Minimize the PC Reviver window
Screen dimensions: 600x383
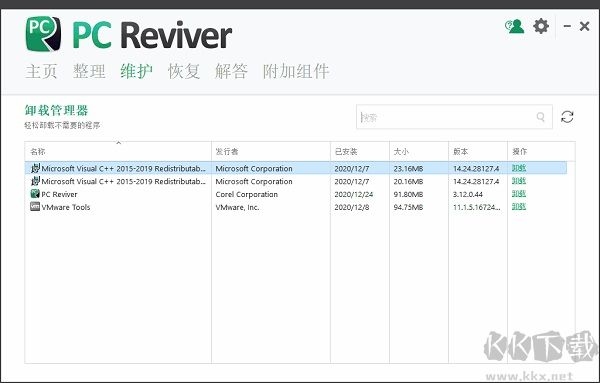567,26
